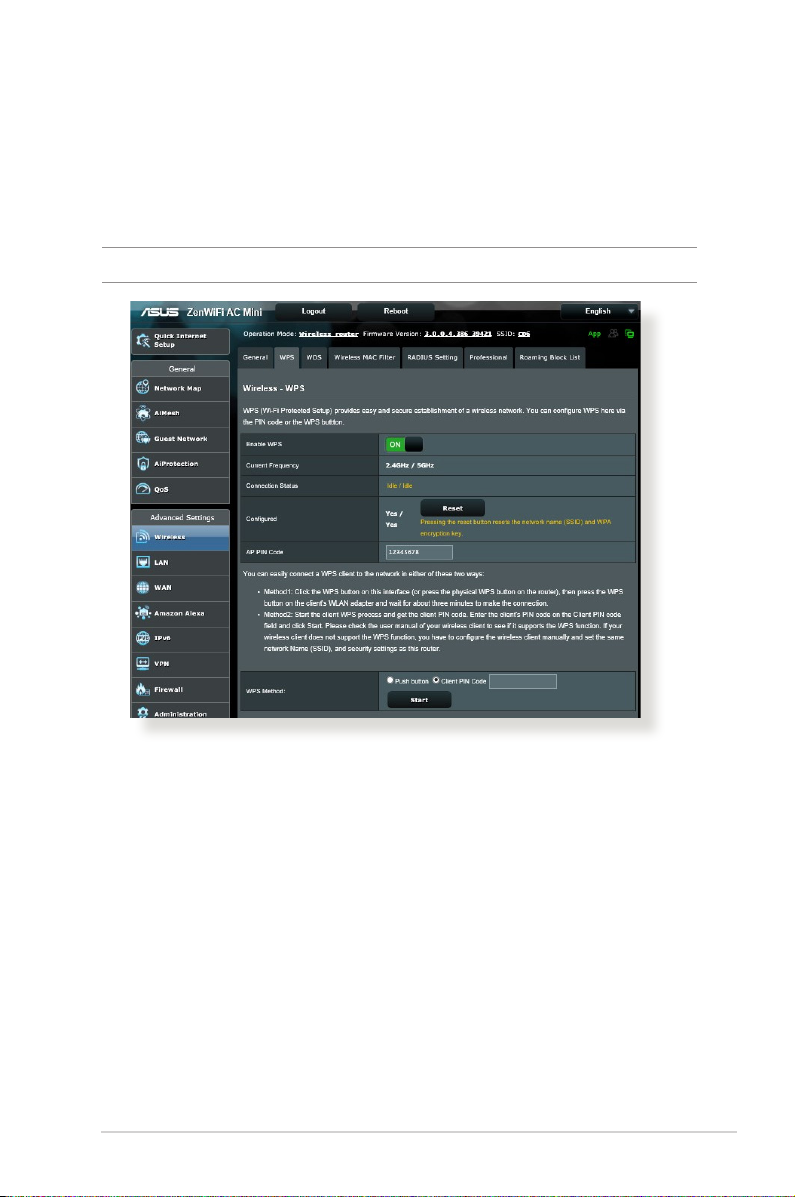Click the ASUS logo

[160, 312]
